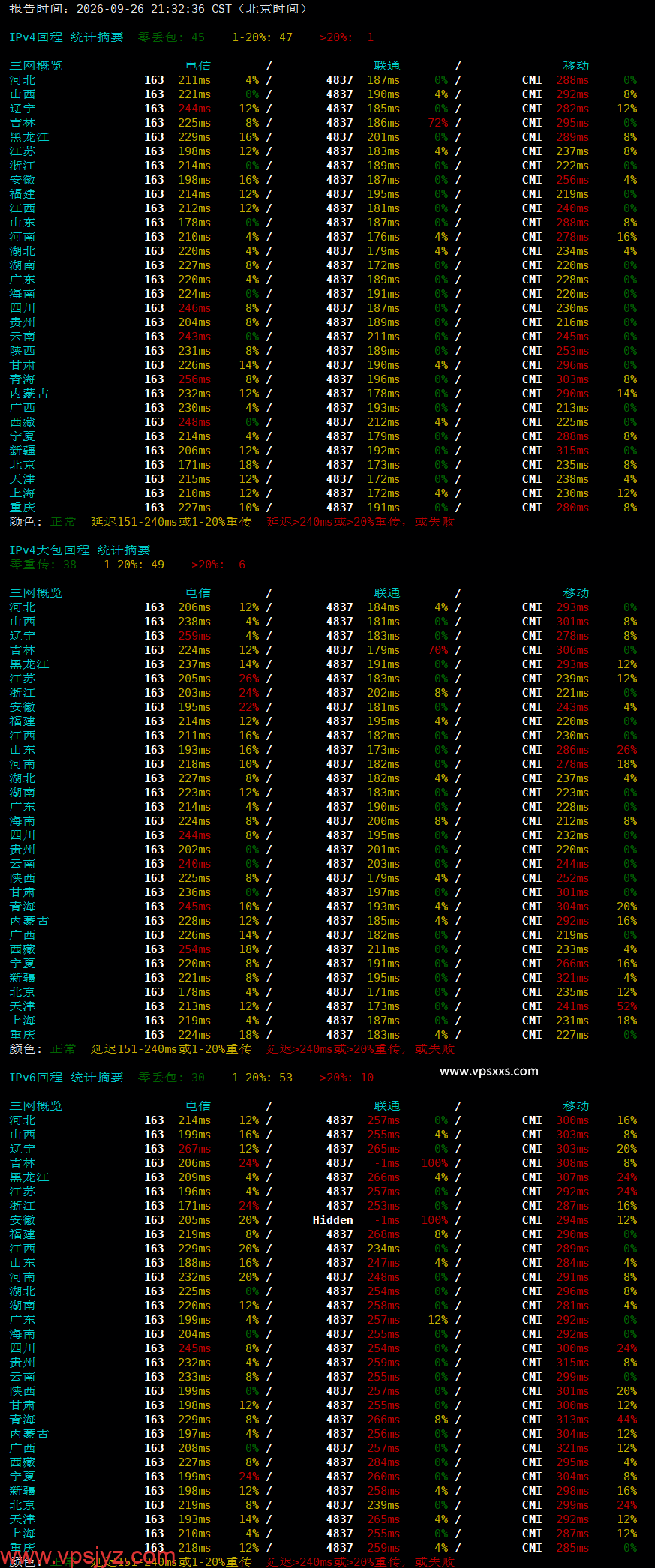Screen dimensions: 655x1568
Task: Click the red ">20%: 10" summary count
Action: click(347, 1078)
